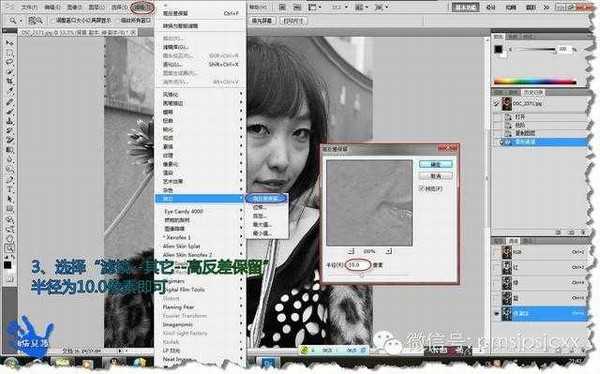Toggle visibility eye of the Gray channel
Viewport: 600px width, 374px height.
point(497,314)
